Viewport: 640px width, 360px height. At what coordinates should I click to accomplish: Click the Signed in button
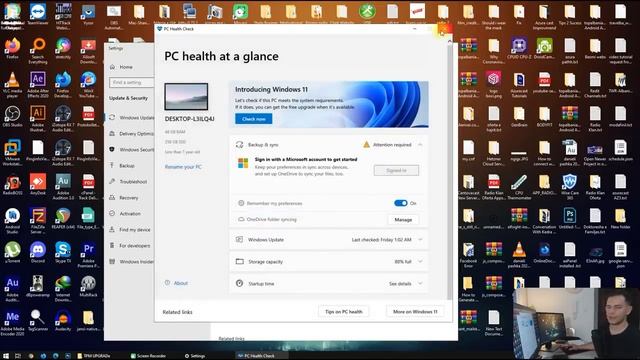coord(396,170)
